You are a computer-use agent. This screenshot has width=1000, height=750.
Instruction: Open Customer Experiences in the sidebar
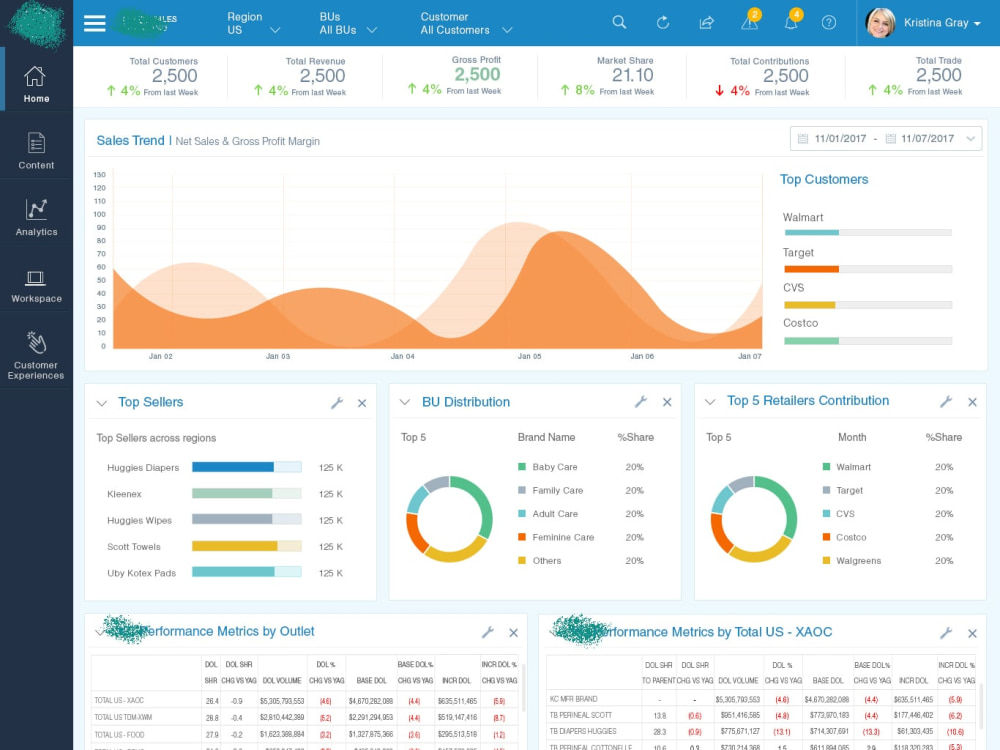36,355
